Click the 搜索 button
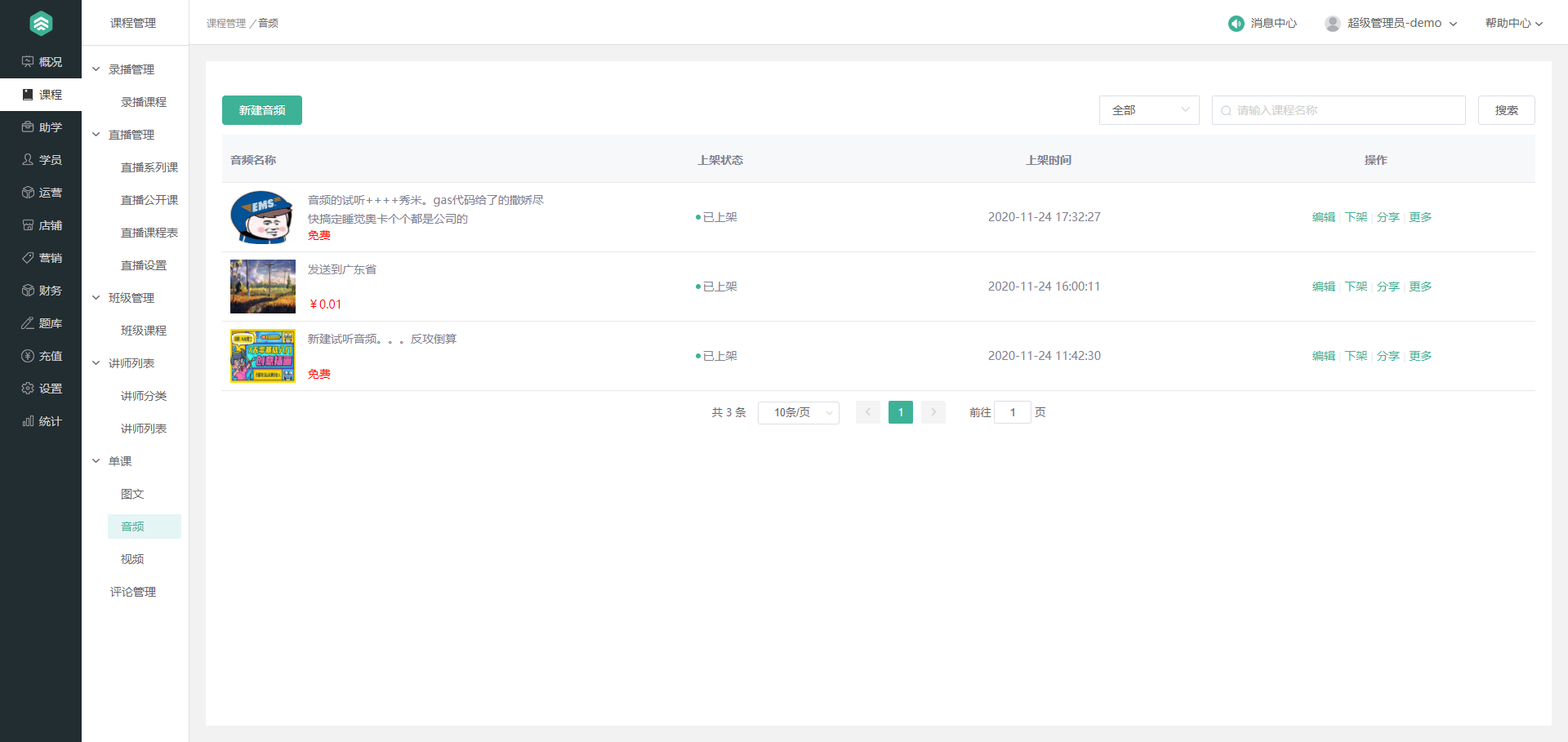 point(1507,110)
